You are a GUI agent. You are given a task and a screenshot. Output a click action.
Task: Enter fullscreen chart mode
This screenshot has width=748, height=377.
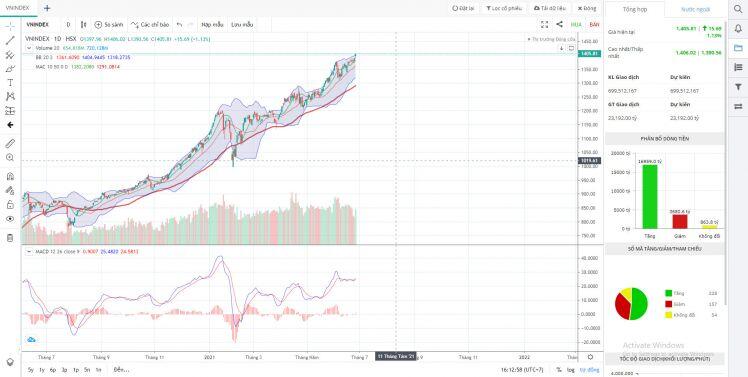[544, 24]
